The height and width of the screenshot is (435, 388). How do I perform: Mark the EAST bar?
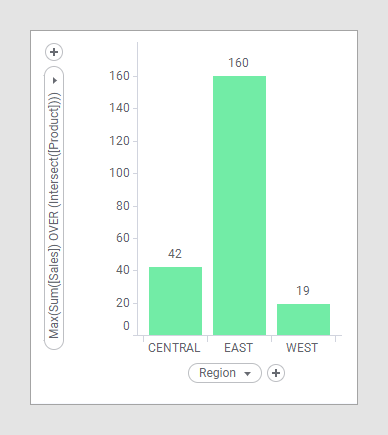pos(239,206)
